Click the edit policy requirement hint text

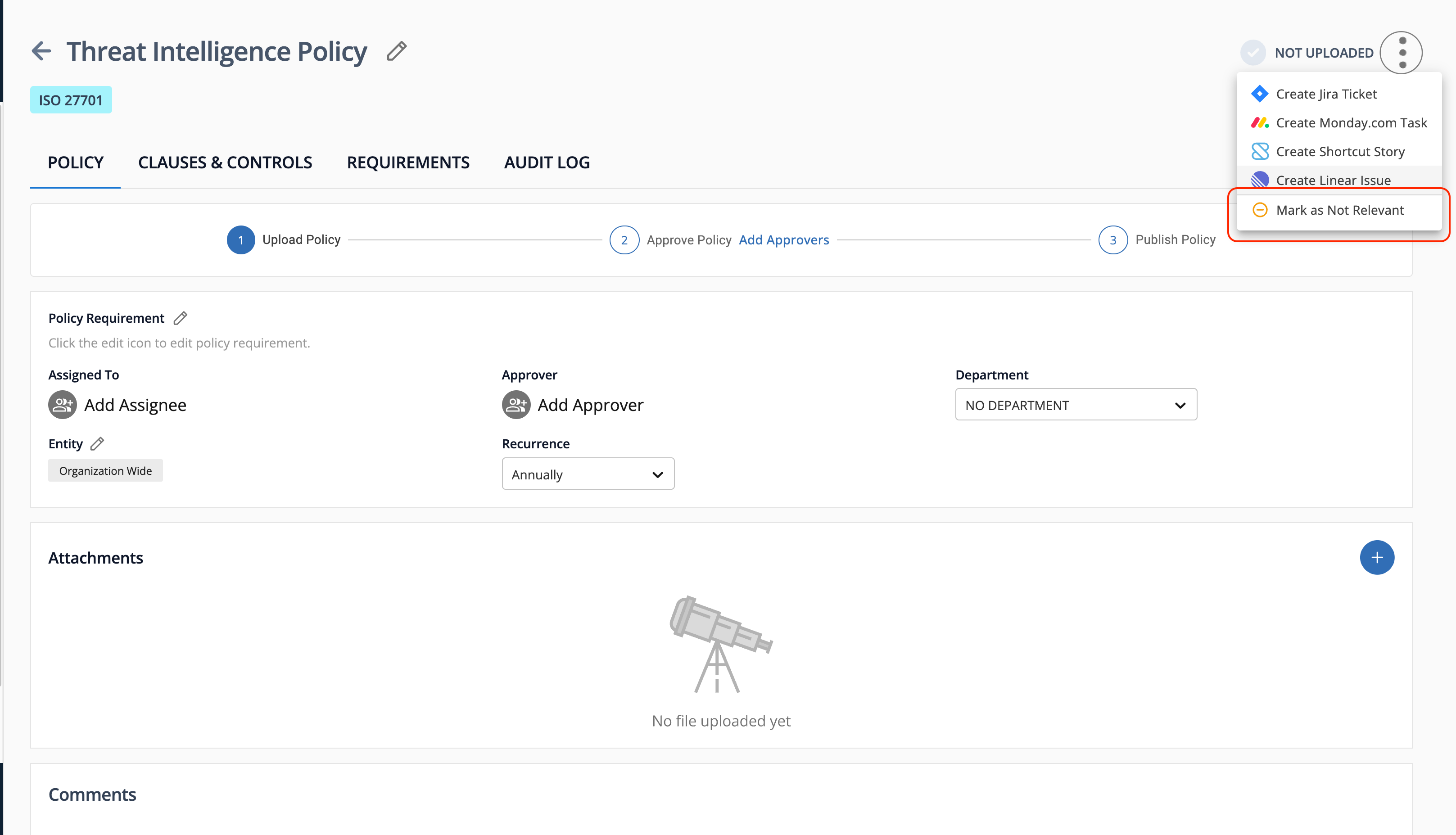179,343
